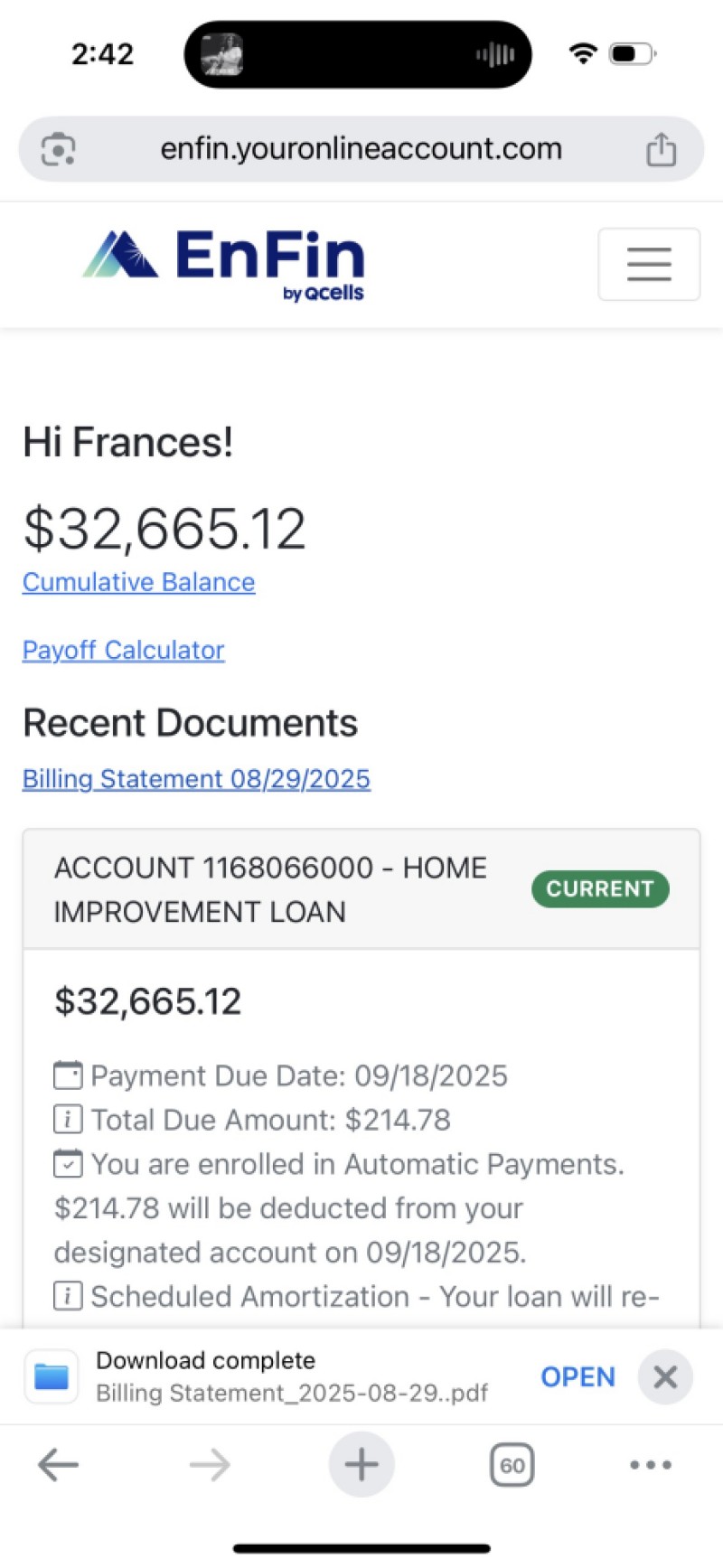
Task: Show the 60 open tabs switcher
Action: [x=512, y=1465]
